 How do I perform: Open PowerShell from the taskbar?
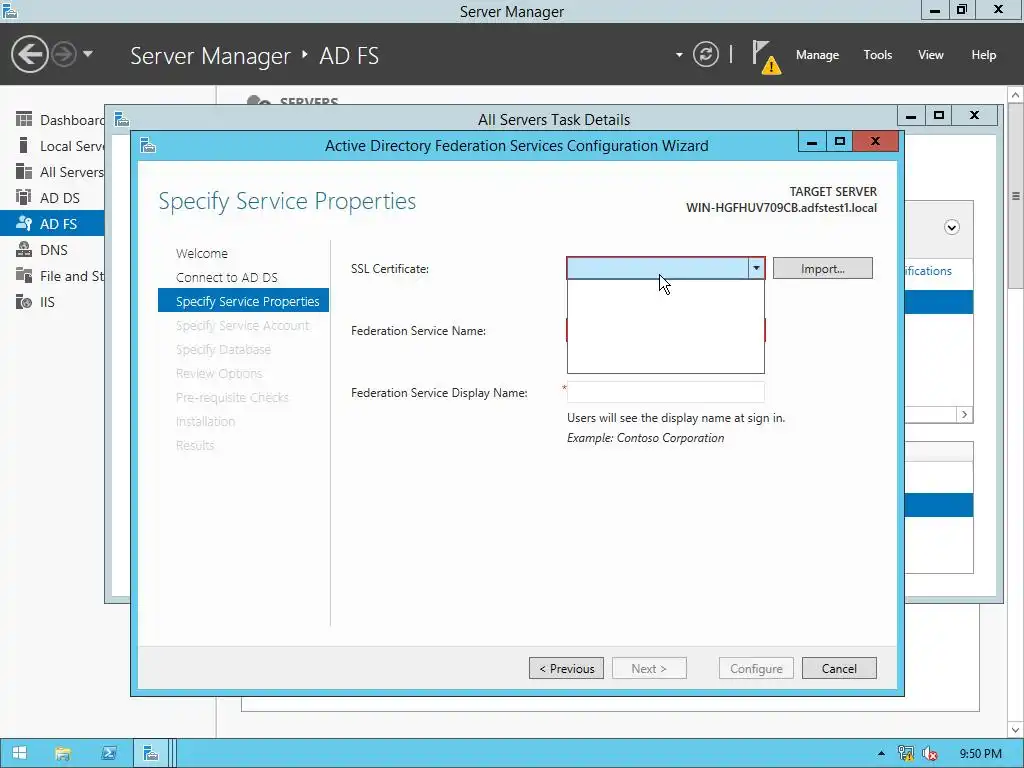point(108,753)
